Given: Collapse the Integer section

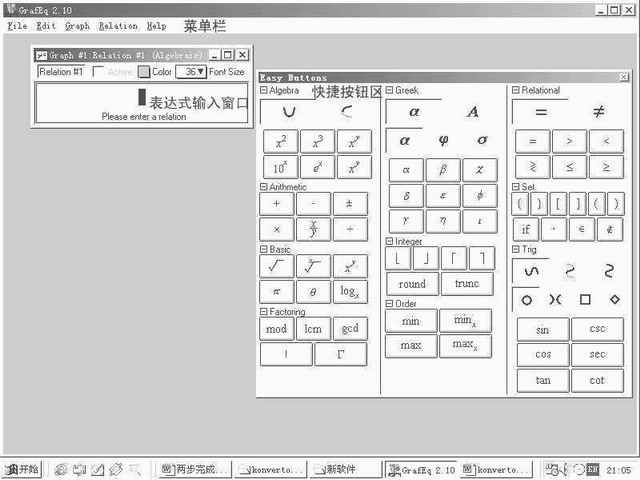Looking at the screenshot, I should [x=389, y=241].
